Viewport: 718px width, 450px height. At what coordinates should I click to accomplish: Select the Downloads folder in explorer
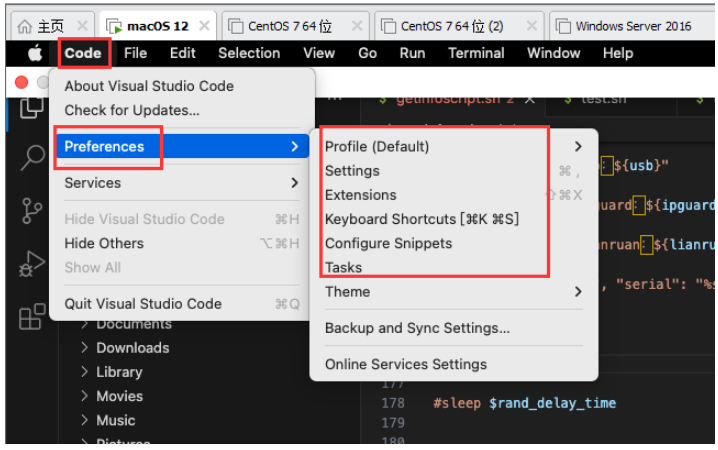(133, 348)
